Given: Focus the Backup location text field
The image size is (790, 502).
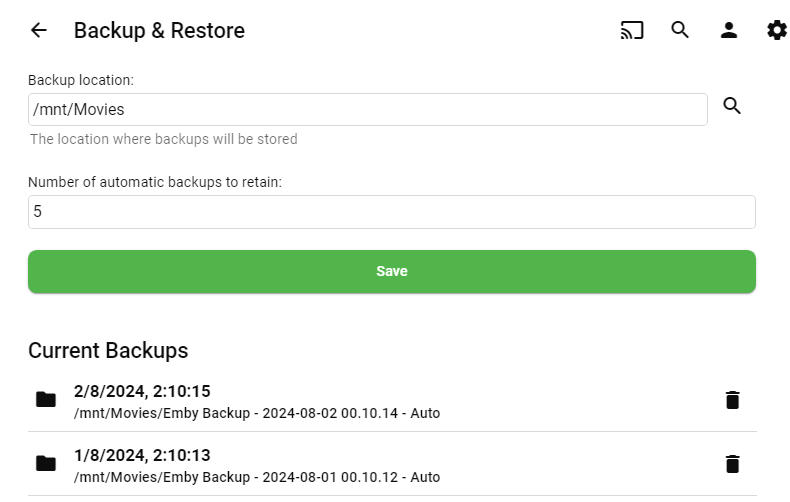Looking at the screenshot, I should (367, 110).
